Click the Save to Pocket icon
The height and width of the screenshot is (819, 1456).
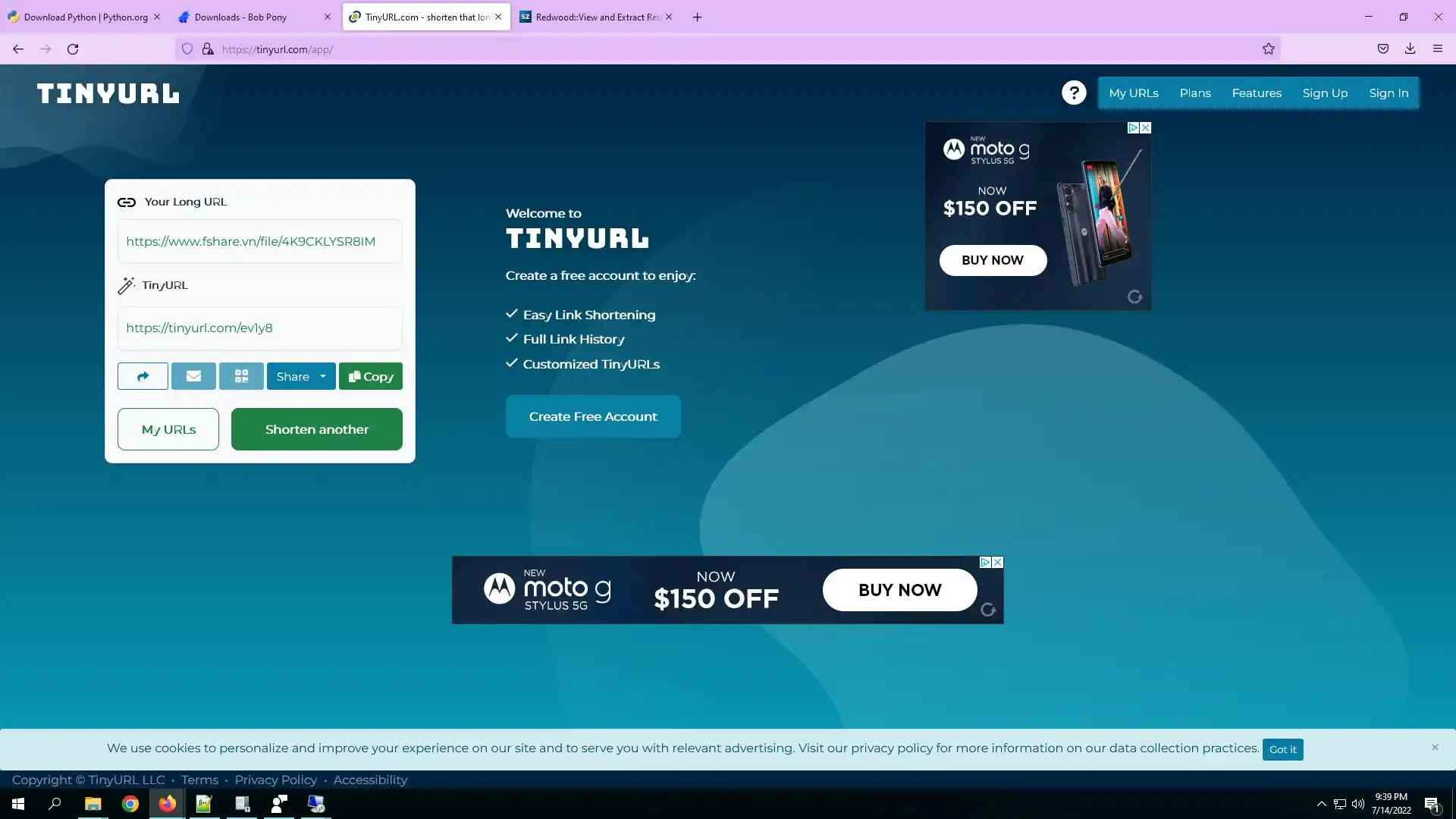tap(1383, 49)
